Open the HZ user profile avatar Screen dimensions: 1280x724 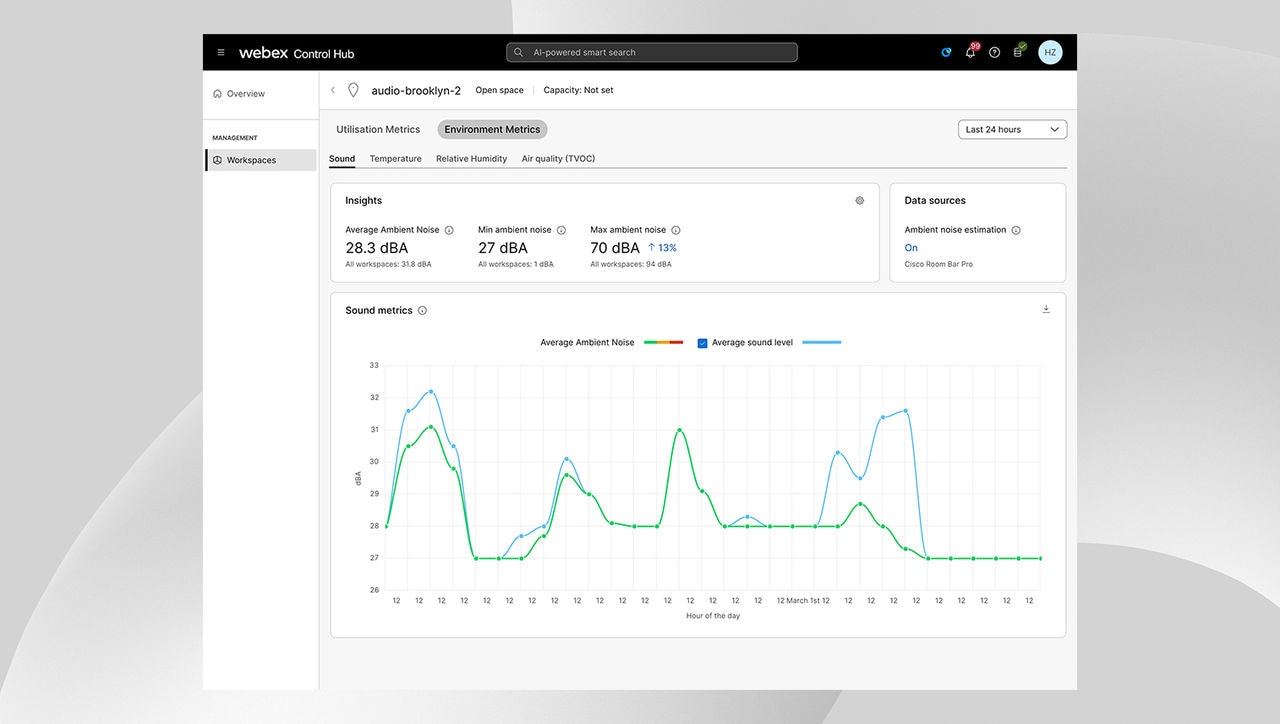[x=1050, y=52]
